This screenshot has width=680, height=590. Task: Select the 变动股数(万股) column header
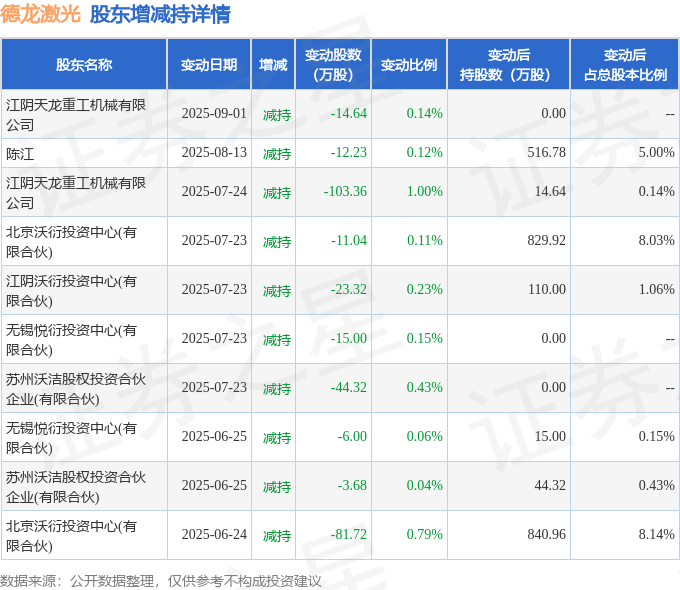coord(333,65)
